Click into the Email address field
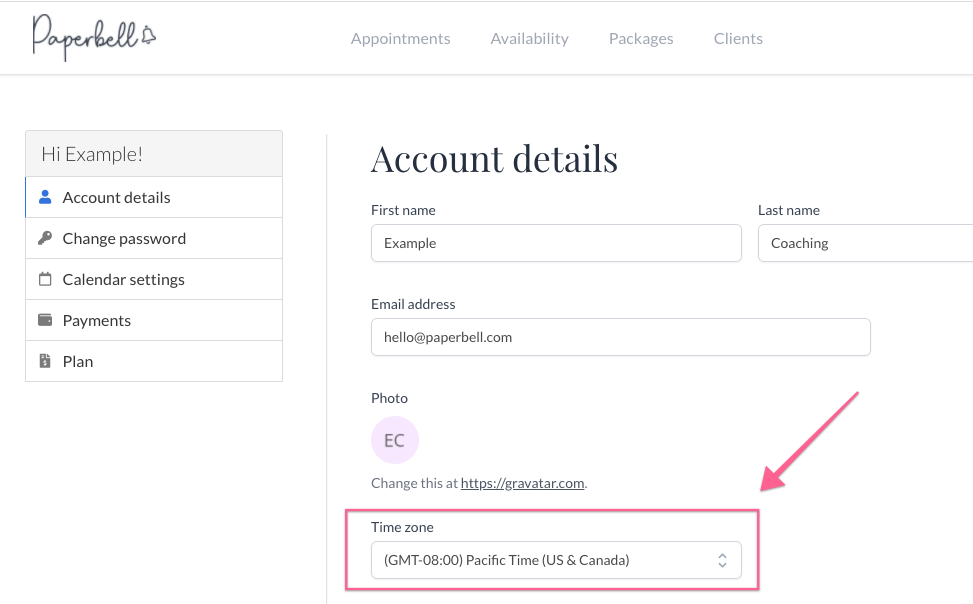The height and width of the screenshot is (604, 973). click(621, 337)
